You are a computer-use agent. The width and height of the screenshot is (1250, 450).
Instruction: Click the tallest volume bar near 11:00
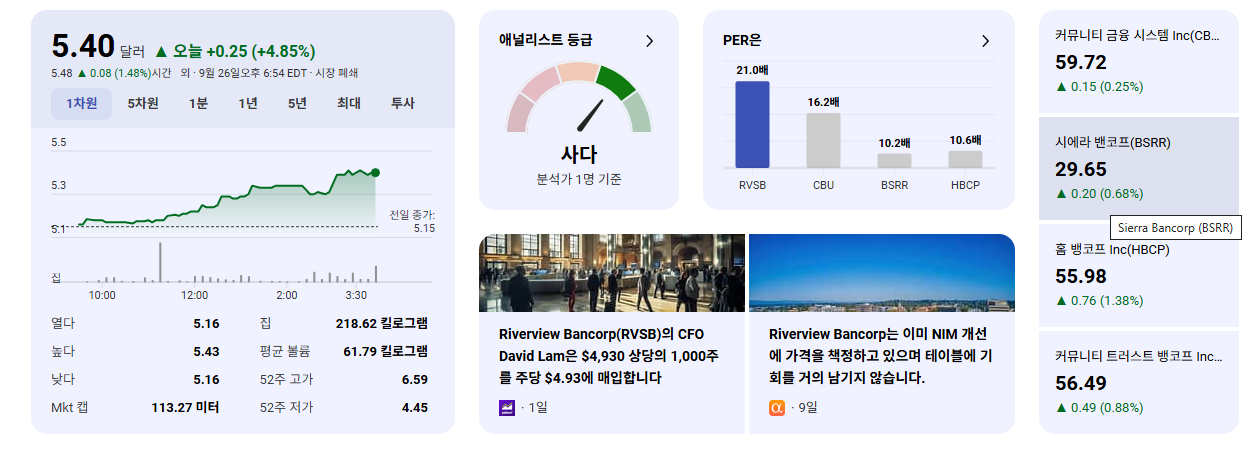point(159,262)
